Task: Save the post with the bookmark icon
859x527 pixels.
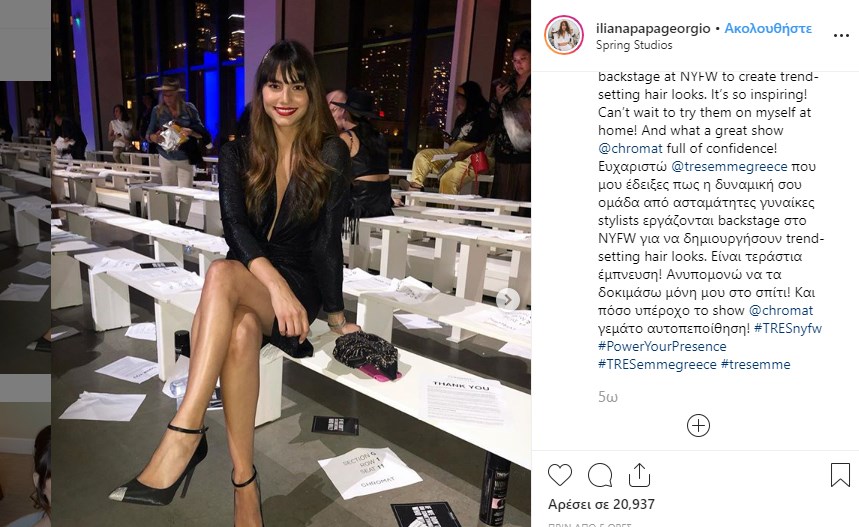Action: [x=840, y=475]
